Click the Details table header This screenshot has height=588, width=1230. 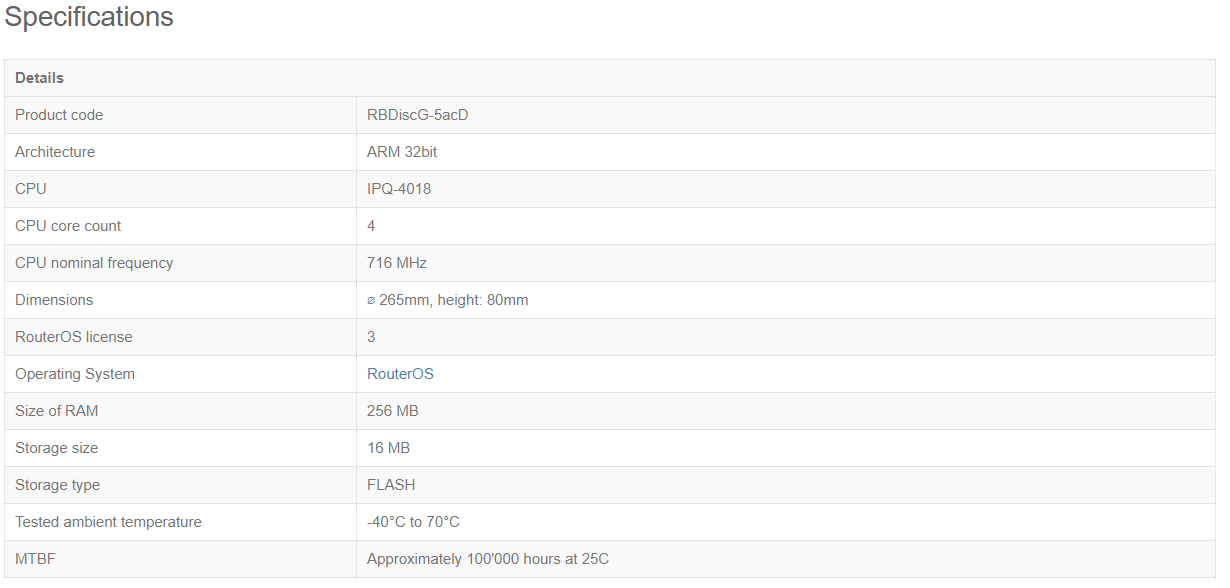pos(39,78)
